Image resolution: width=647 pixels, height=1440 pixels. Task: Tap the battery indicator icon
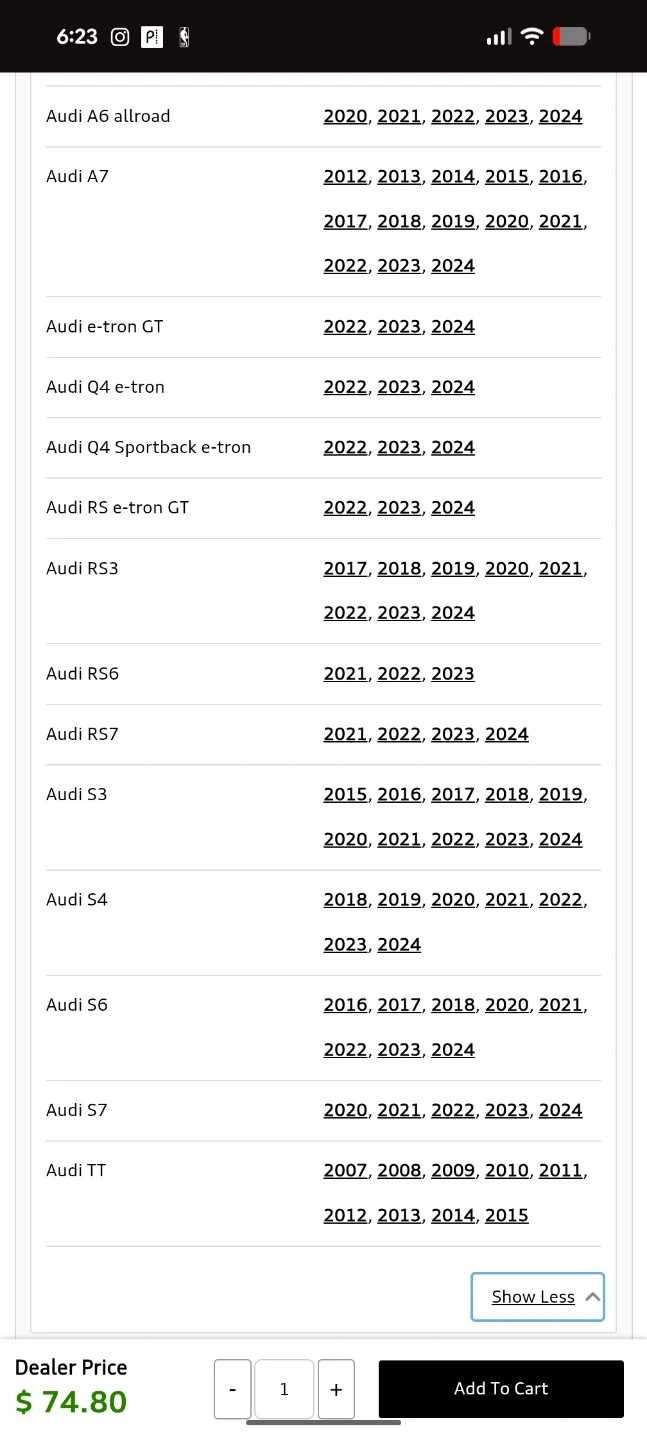571,37
